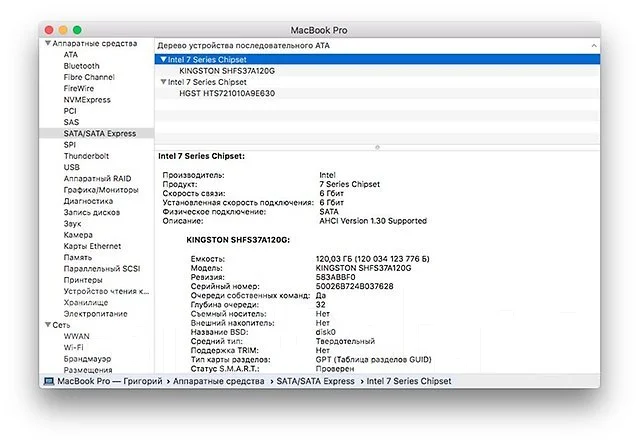Select Принтеры in the sidebar
The width and height of the screenshot is (640, 445).
(83, 280)
